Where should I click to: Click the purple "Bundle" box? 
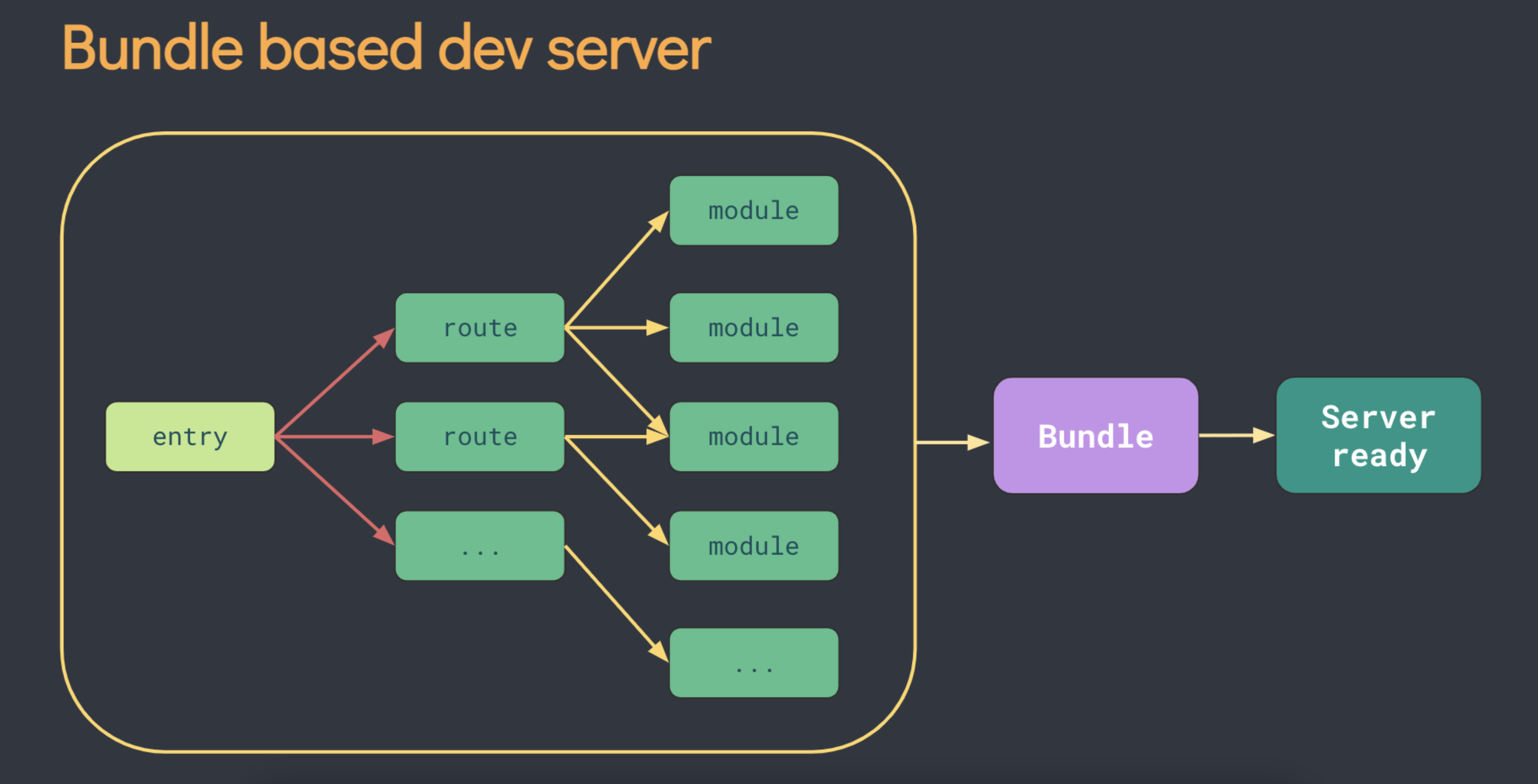[x=1095, y=436]
